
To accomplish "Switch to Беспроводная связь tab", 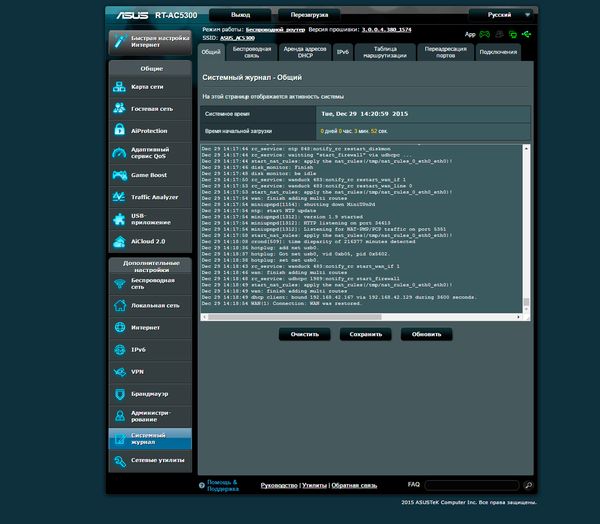I will [x=251, y=52].
